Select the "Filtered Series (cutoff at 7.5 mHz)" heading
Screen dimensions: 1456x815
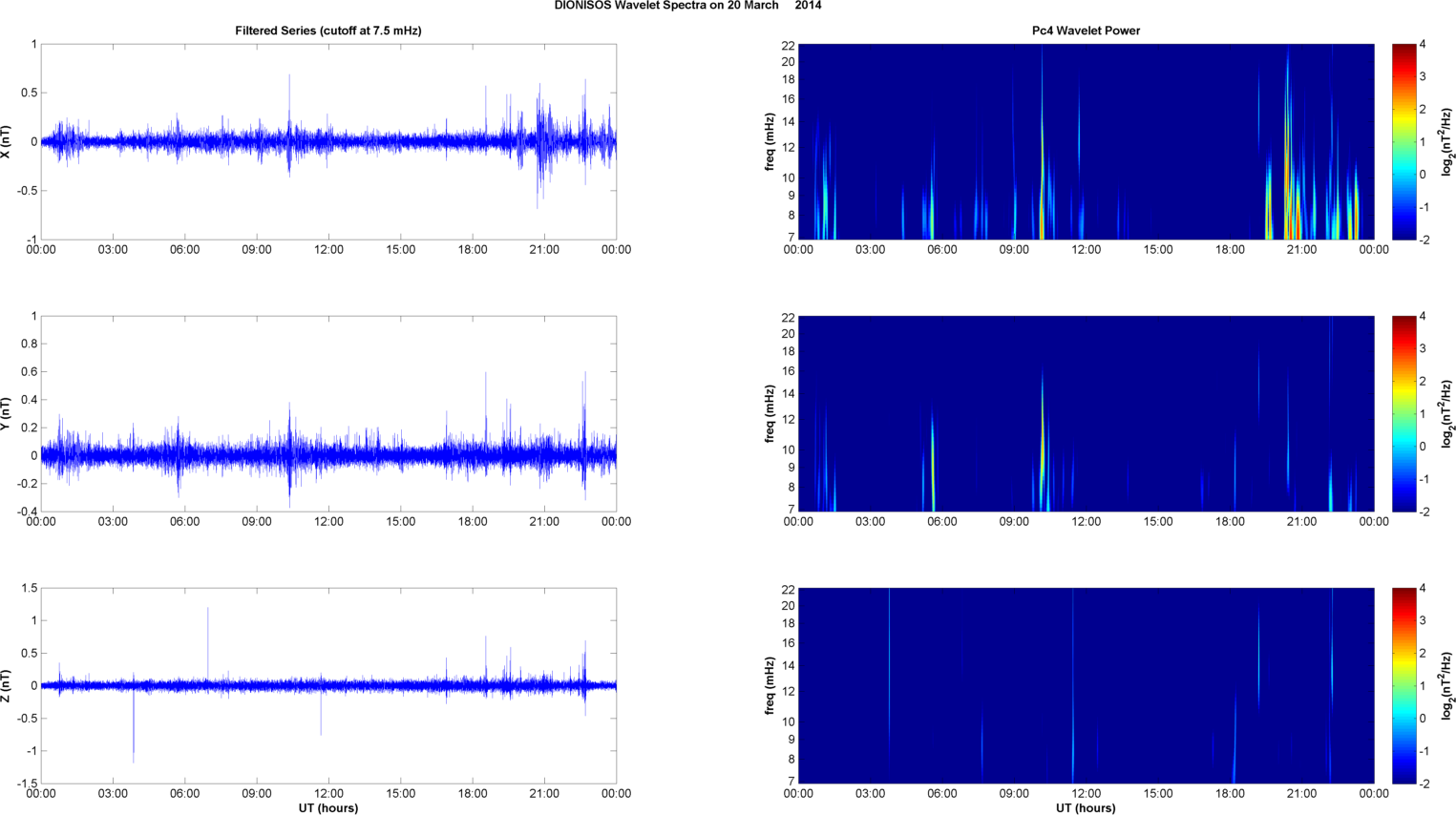pos(328,31)
